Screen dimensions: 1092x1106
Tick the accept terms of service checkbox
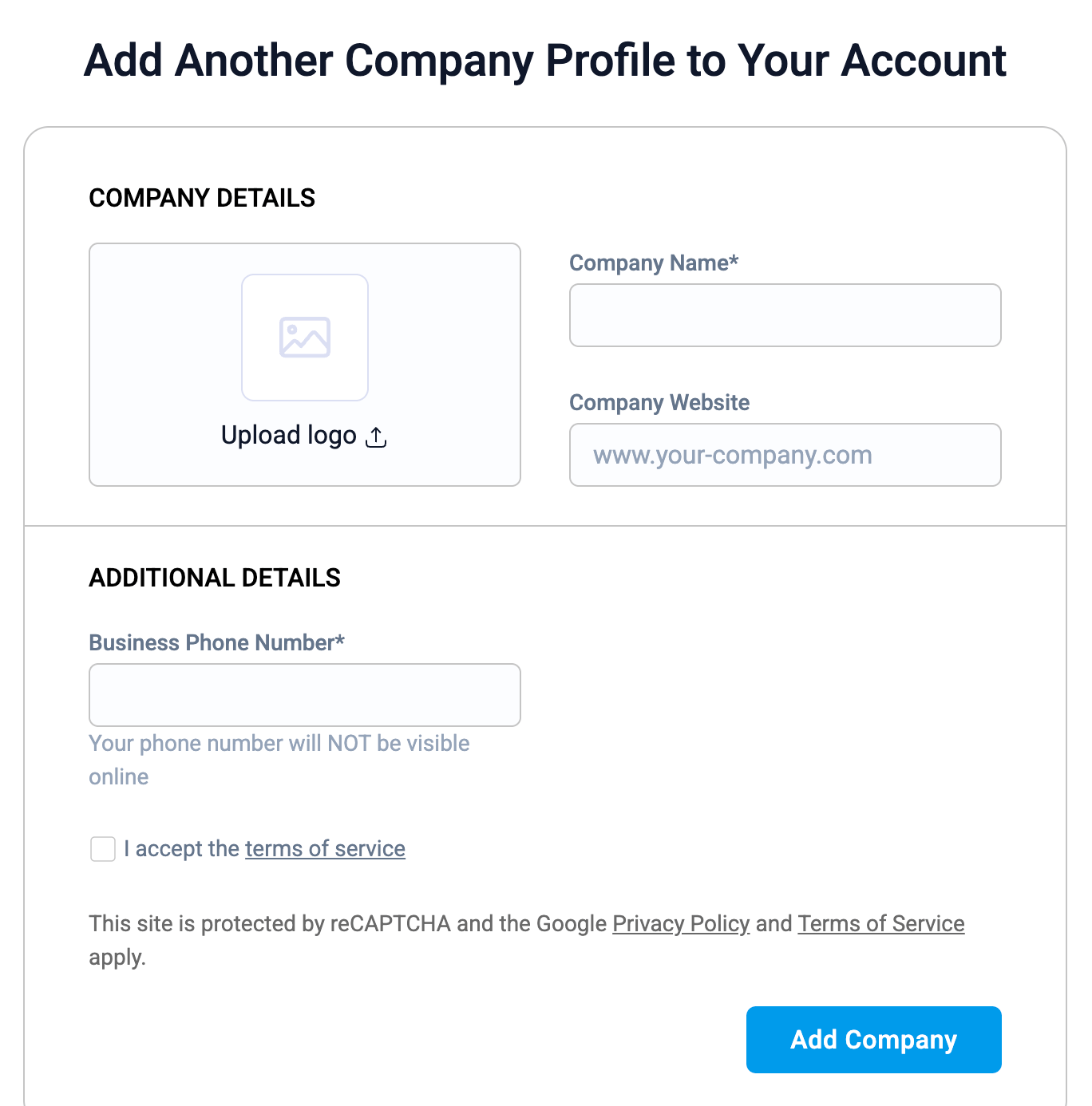coord(103,849)
